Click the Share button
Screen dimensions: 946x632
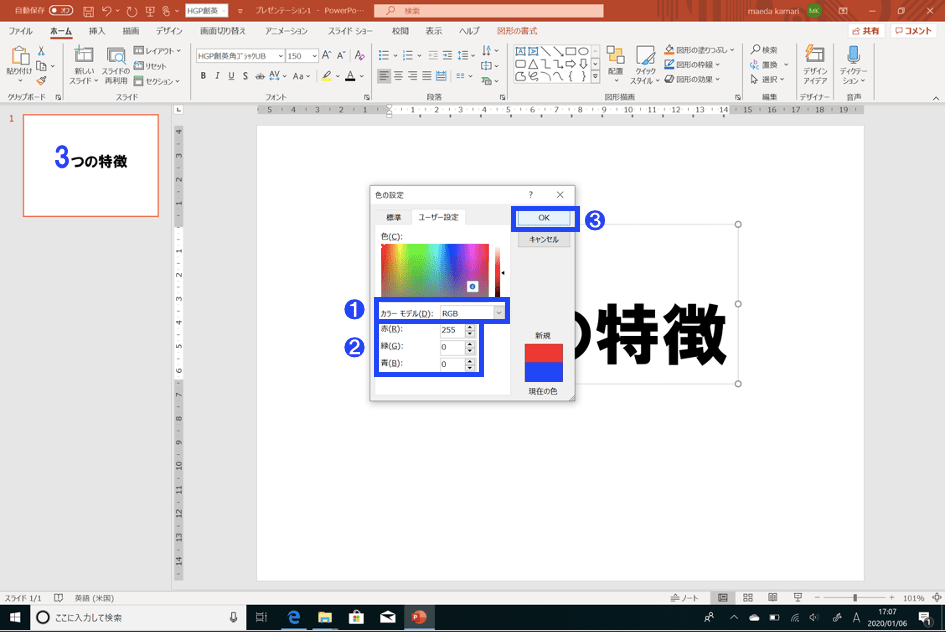click(866, 31)
